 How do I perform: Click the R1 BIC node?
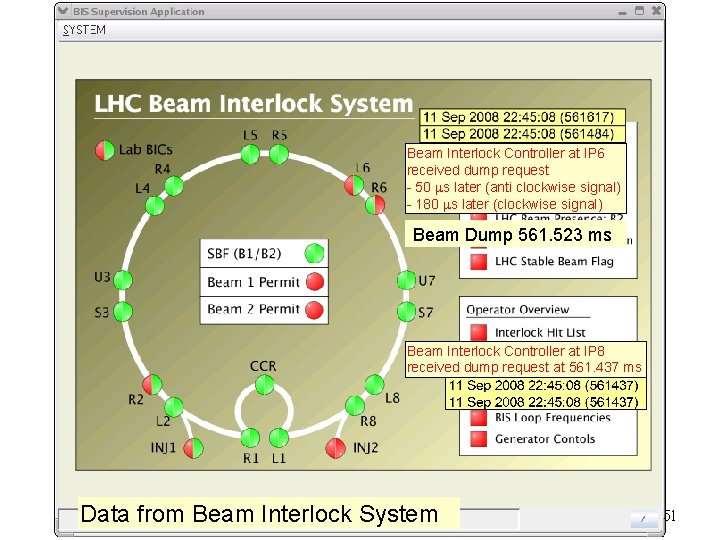coord(250,438)
